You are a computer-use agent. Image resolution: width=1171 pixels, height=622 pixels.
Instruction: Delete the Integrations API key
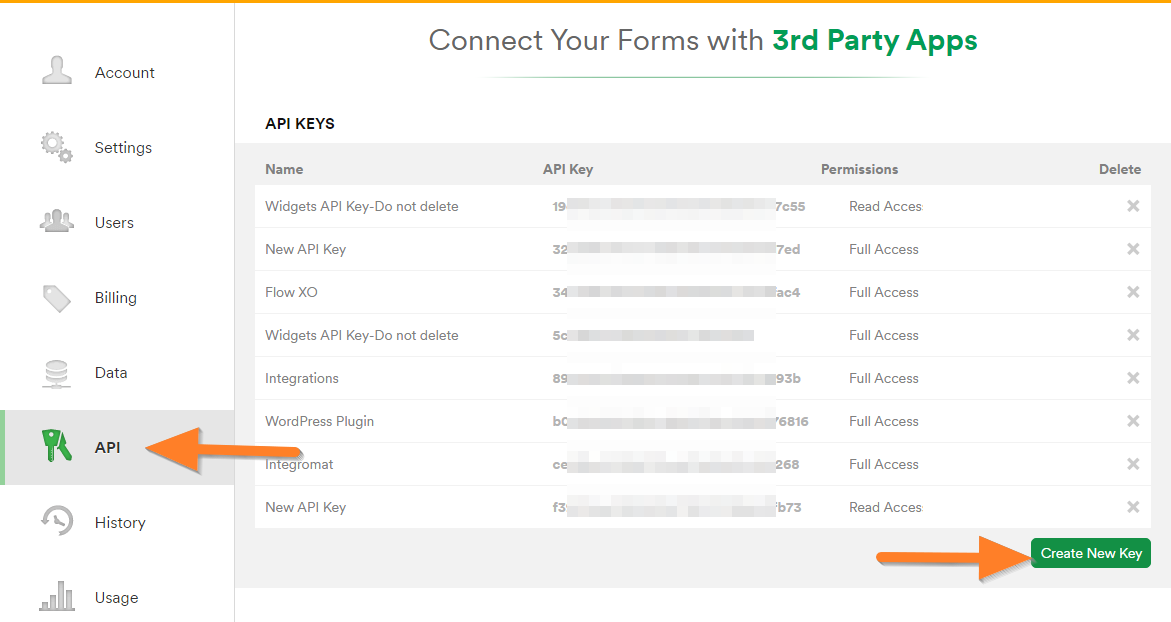click(x=1133, y=378)
